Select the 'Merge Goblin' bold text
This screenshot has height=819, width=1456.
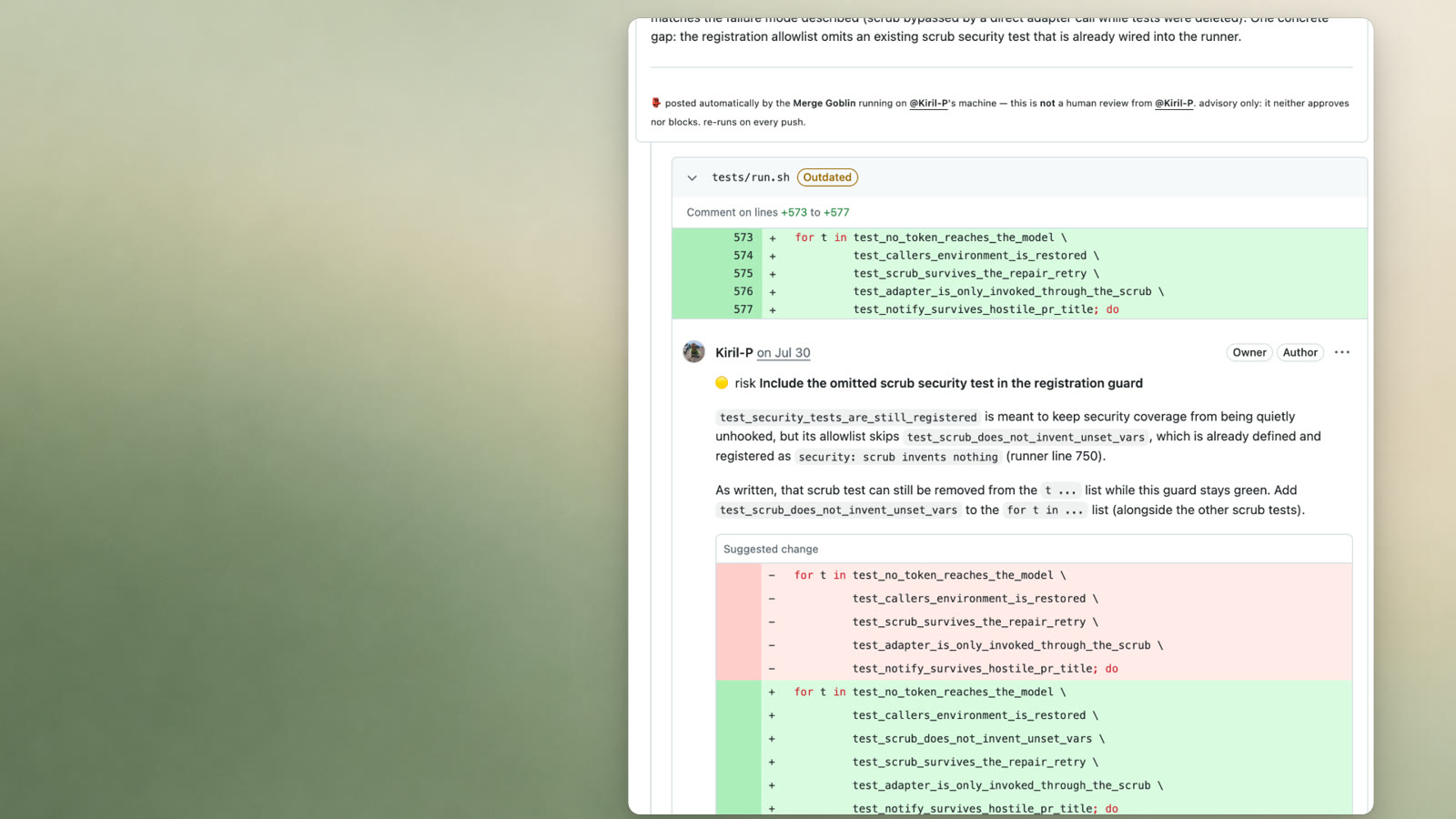pyautogui.click(x=824, y=104)
